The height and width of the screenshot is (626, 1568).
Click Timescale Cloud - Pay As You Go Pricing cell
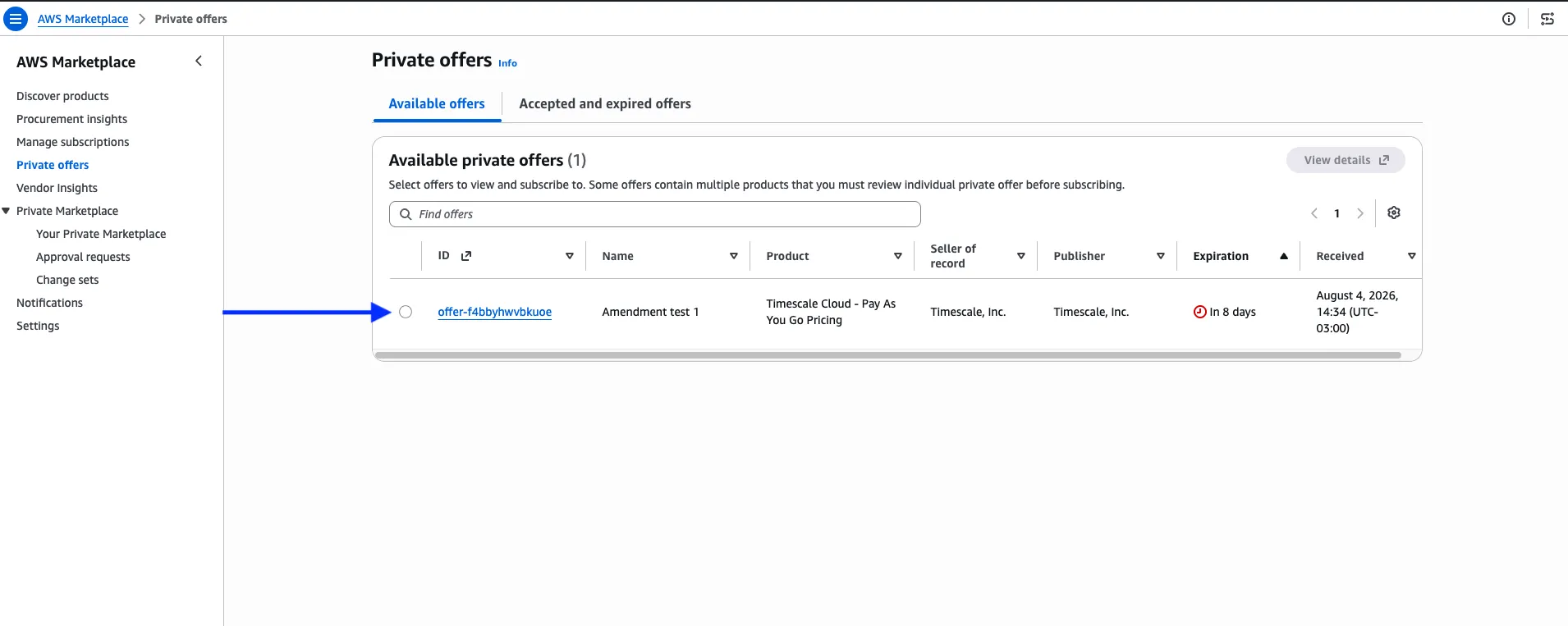831,312
